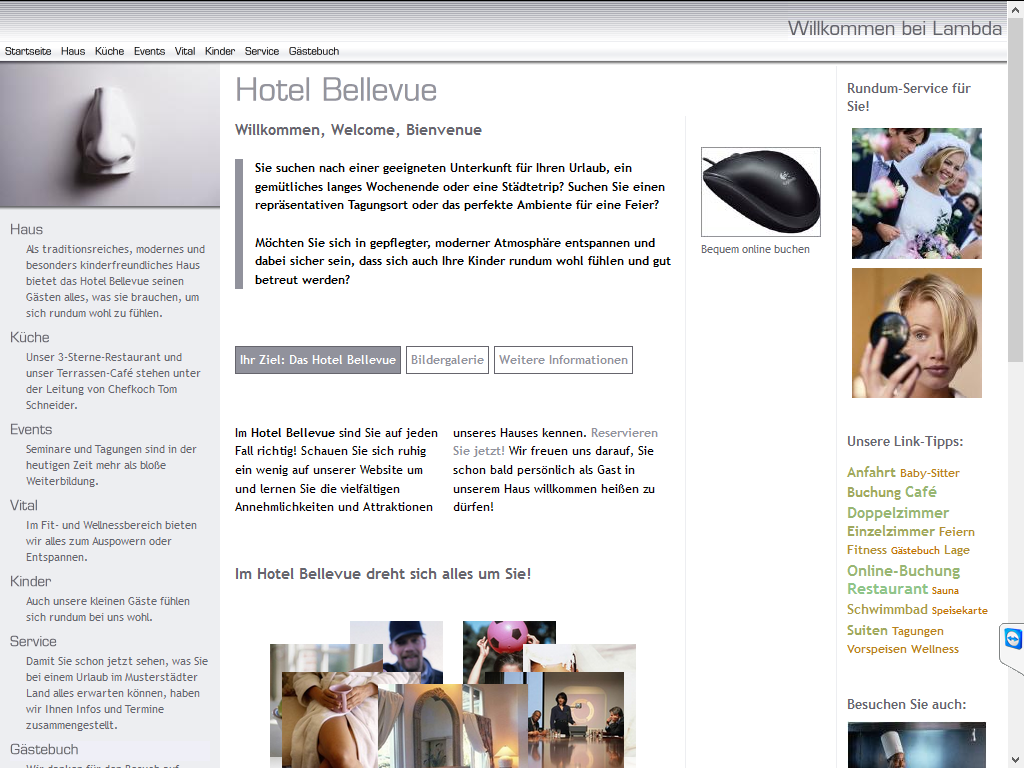Click the 'Bequem online buchen' caption

[755, 249]
